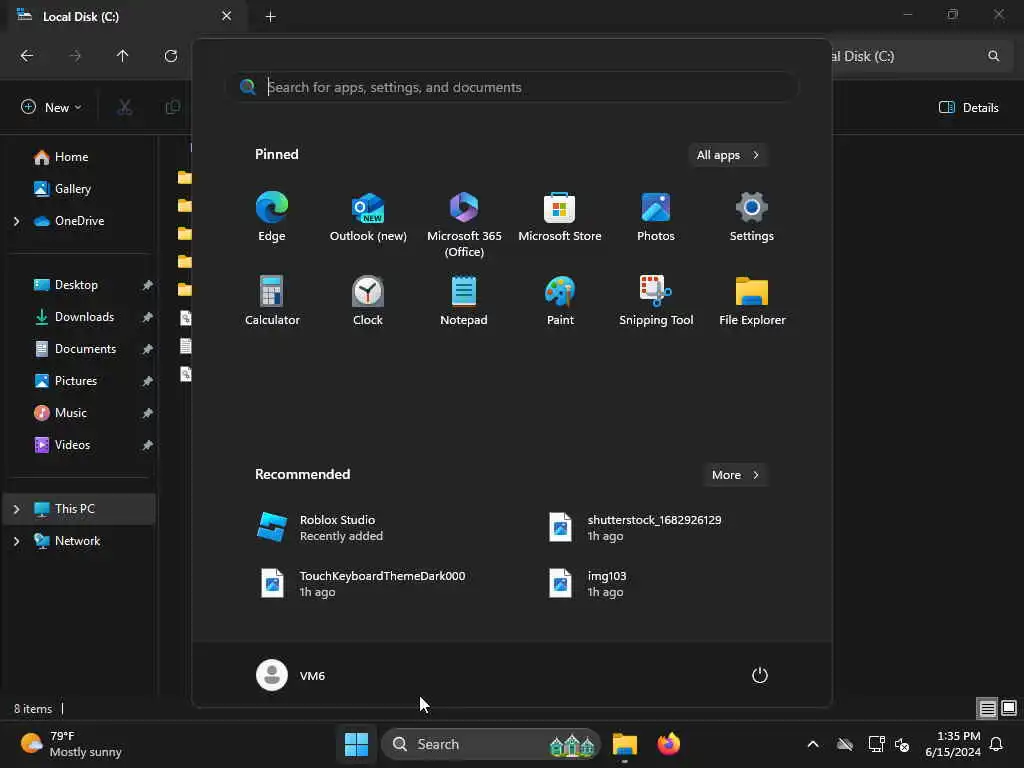Open Clock pinned app
Screen dimensions: 1024x768
[368, 300]
